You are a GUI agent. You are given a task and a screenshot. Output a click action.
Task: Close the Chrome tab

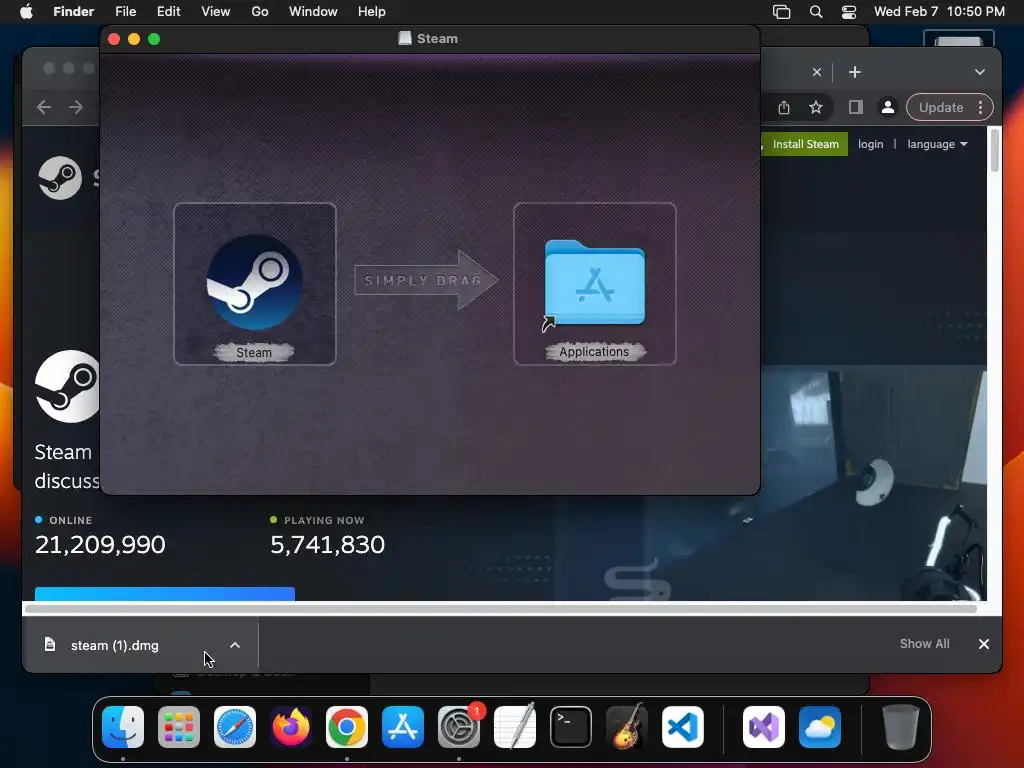(817, 72)
